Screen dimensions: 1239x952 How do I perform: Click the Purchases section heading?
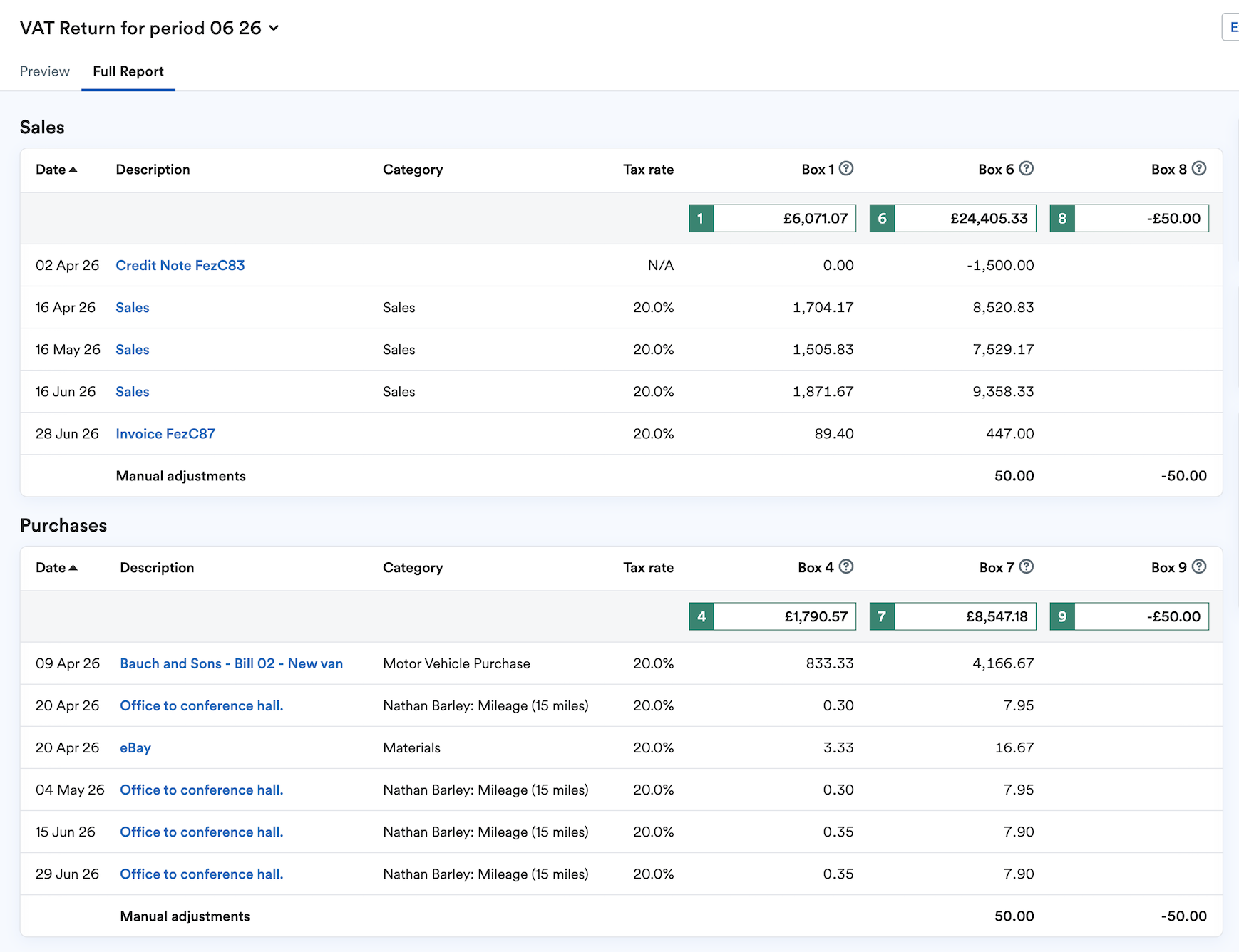[x=63, y=525]
